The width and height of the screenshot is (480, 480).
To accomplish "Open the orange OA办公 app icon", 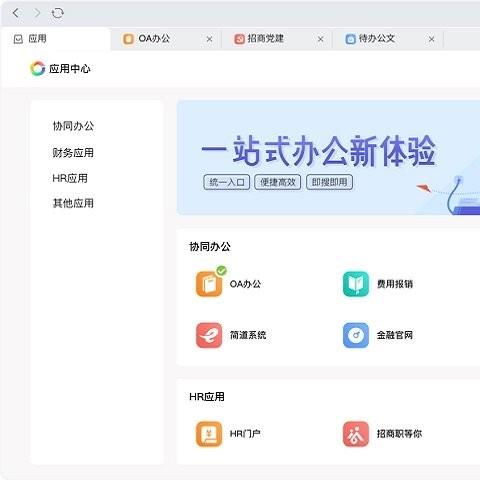I will [x=209, y=284].
